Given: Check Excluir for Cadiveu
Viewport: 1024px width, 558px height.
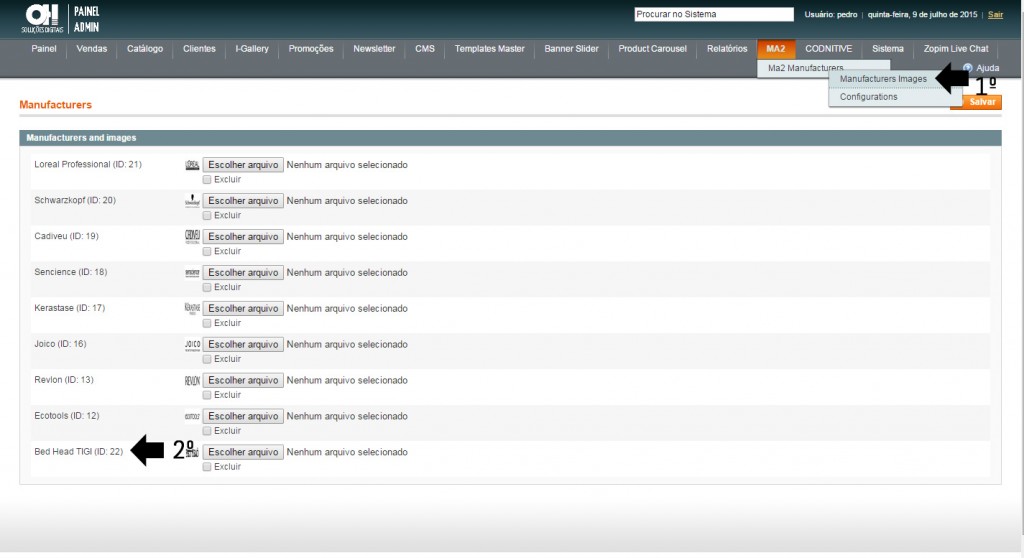Looking at the screenshot, I should (x=207, y=252).
